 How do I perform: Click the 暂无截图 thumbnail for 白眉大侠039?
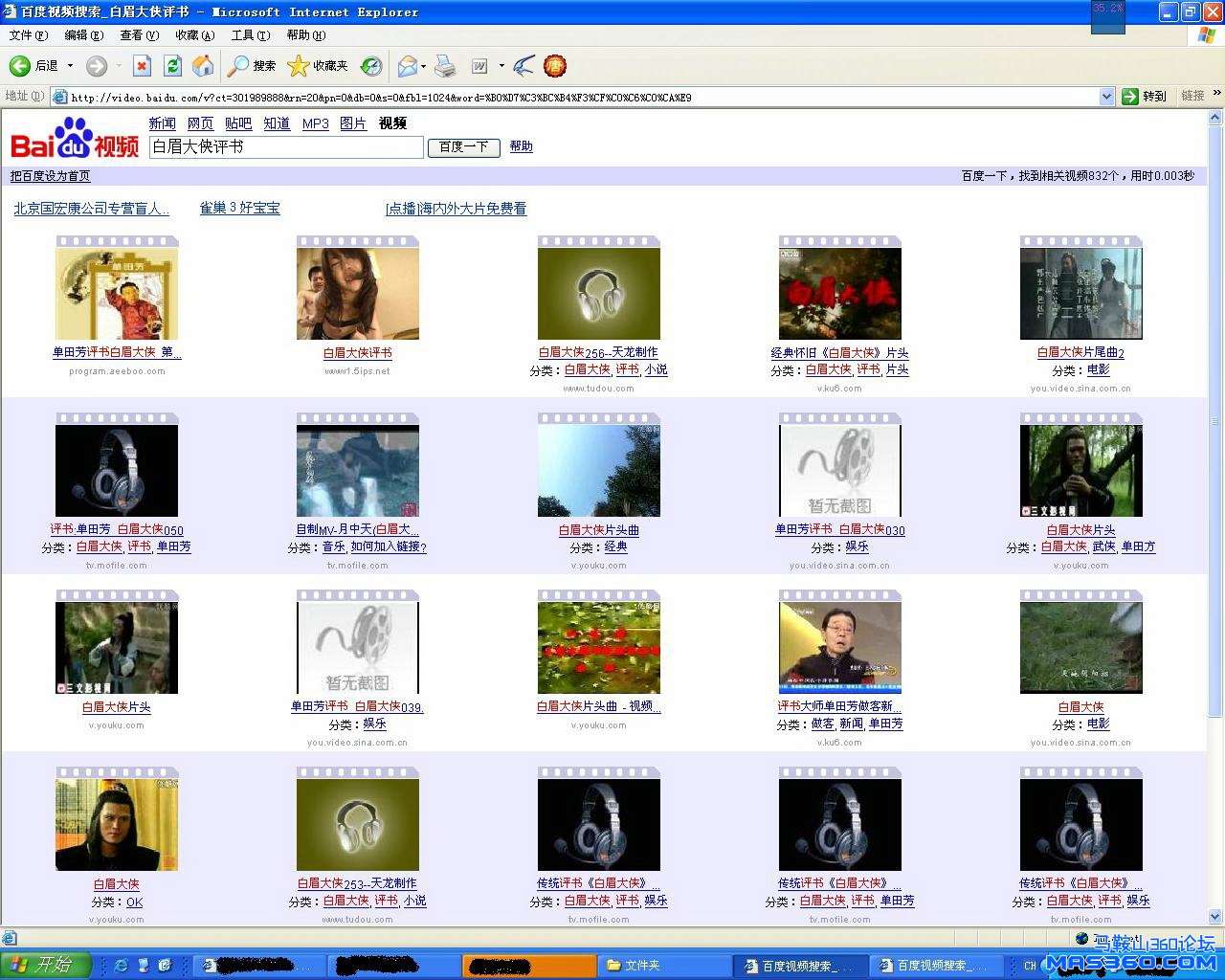(358, 648)
